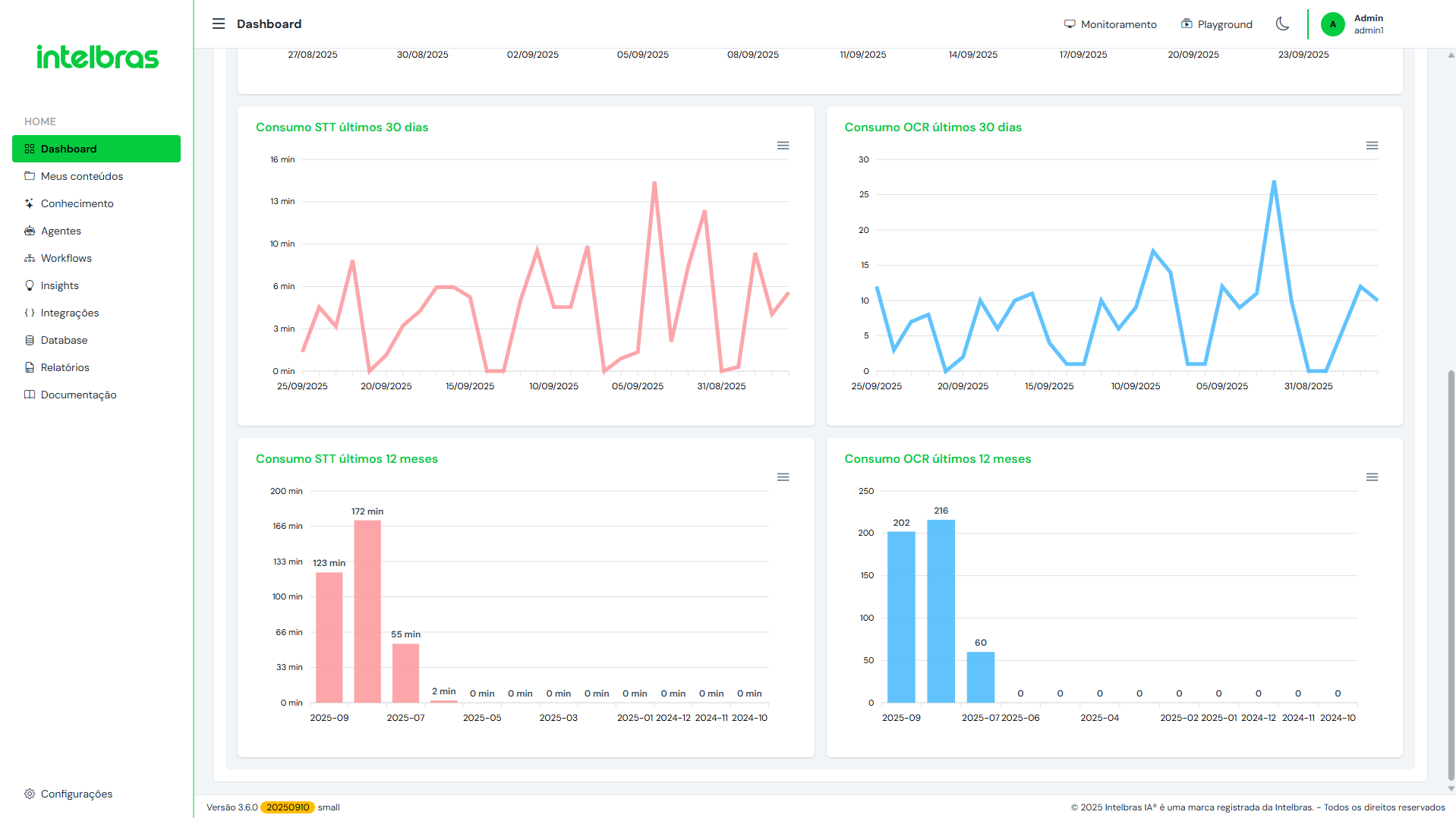Screen dimensions: 1456x818
Task: Click the page vertical scrollbar thumb
Action: click(1451, 574)
